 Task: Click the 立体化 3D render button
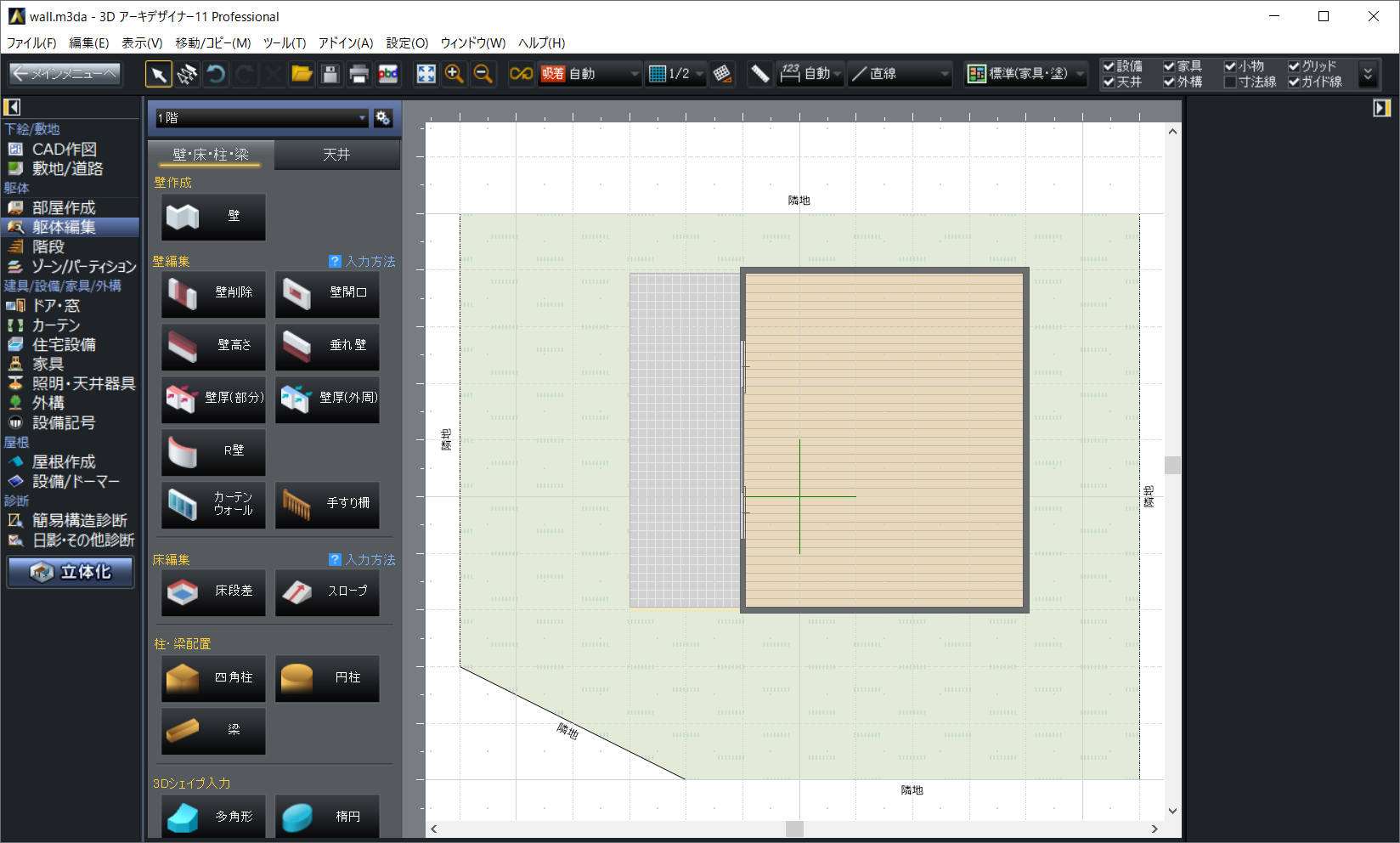tap(71, 572)
